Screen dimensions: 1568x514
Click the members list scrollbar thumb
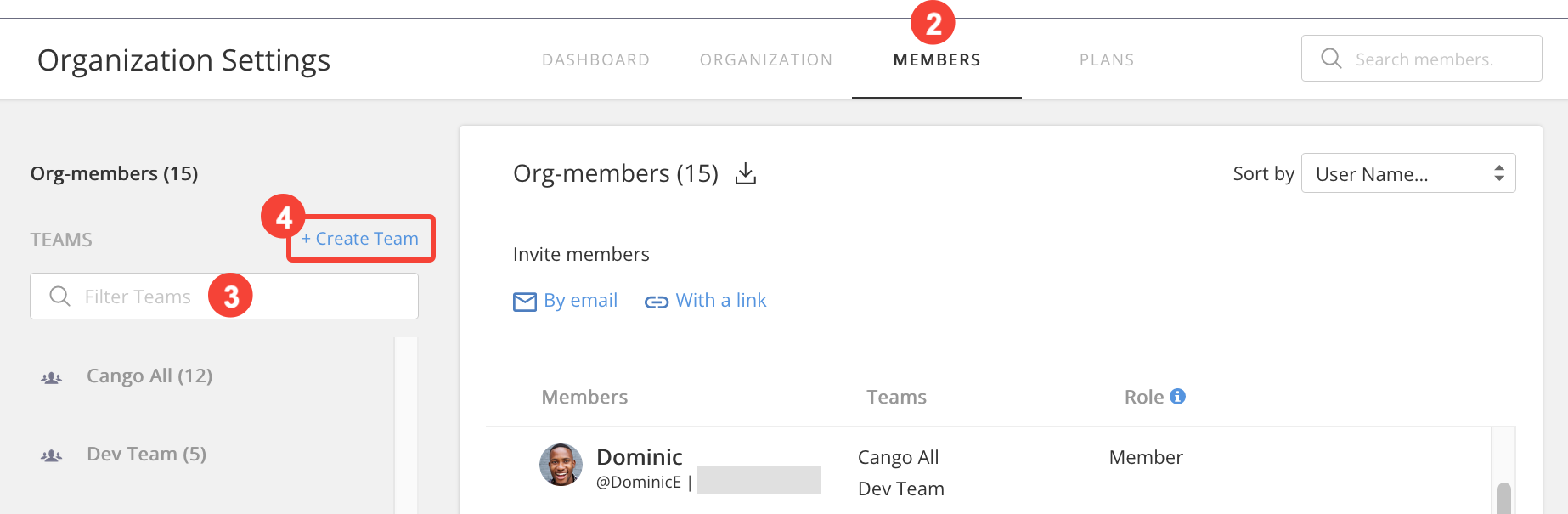pos(1503,498)
